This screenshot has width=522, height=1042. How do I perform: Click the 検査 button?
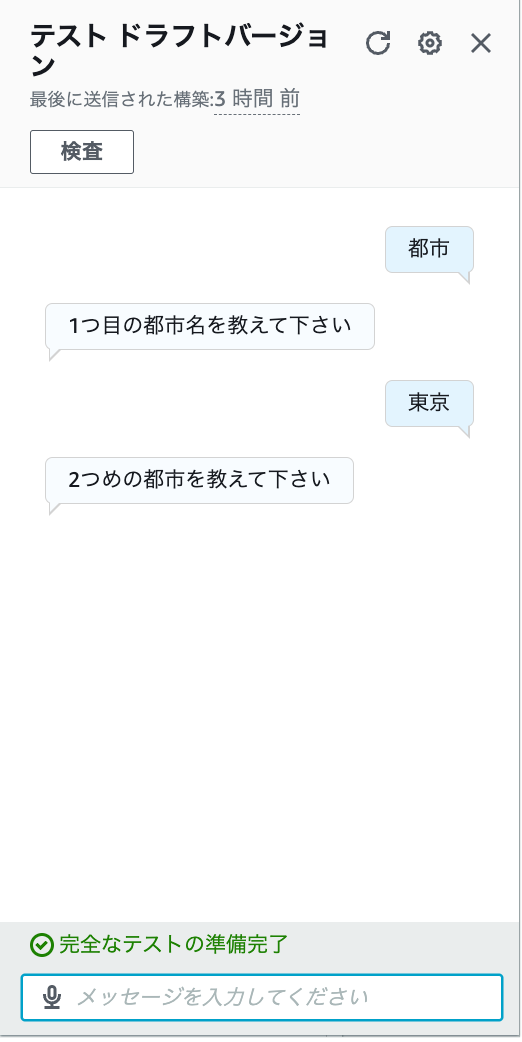tap(82, 152)
